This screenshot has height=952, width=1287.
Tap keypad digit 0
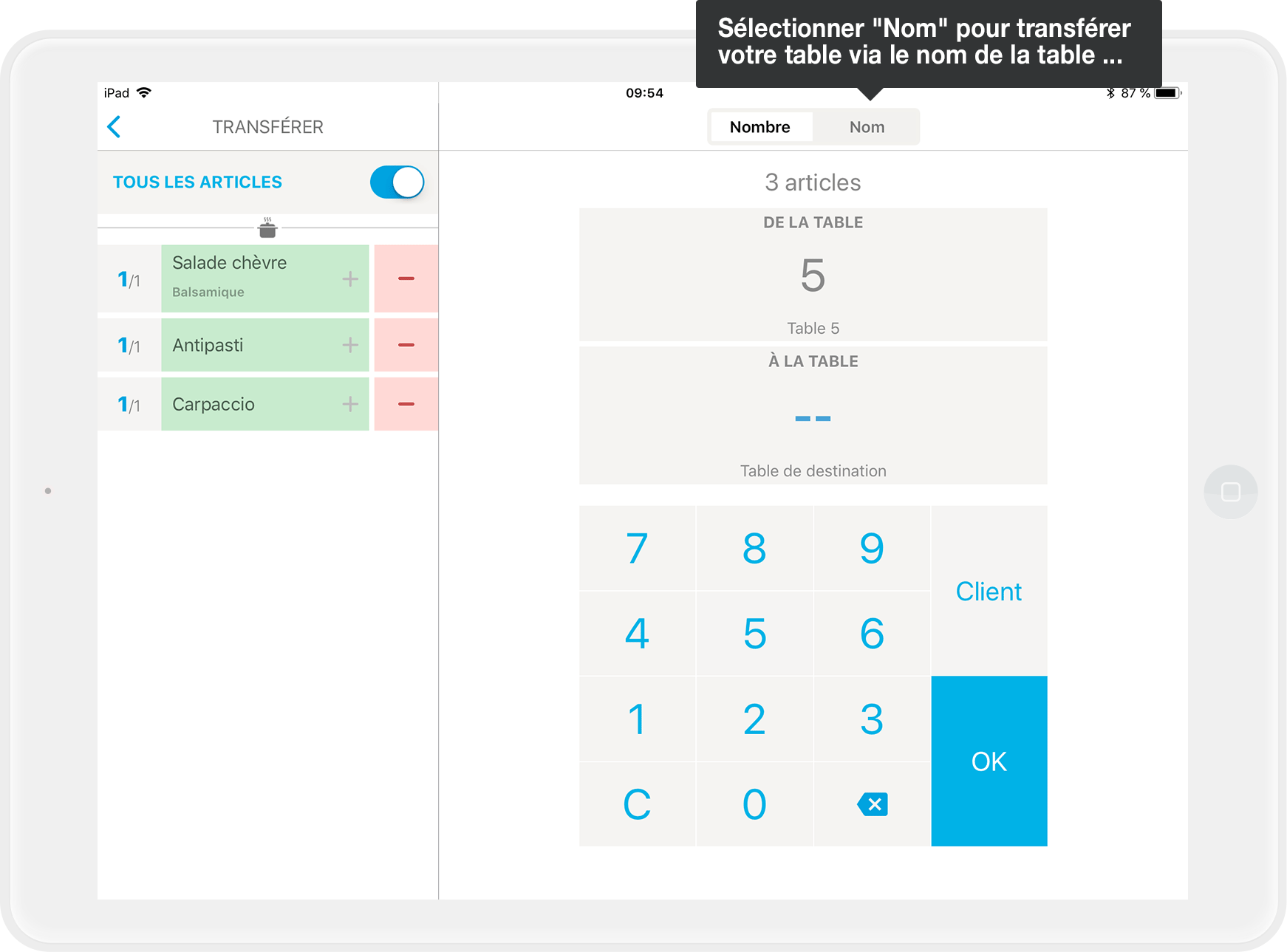[754, 804]
